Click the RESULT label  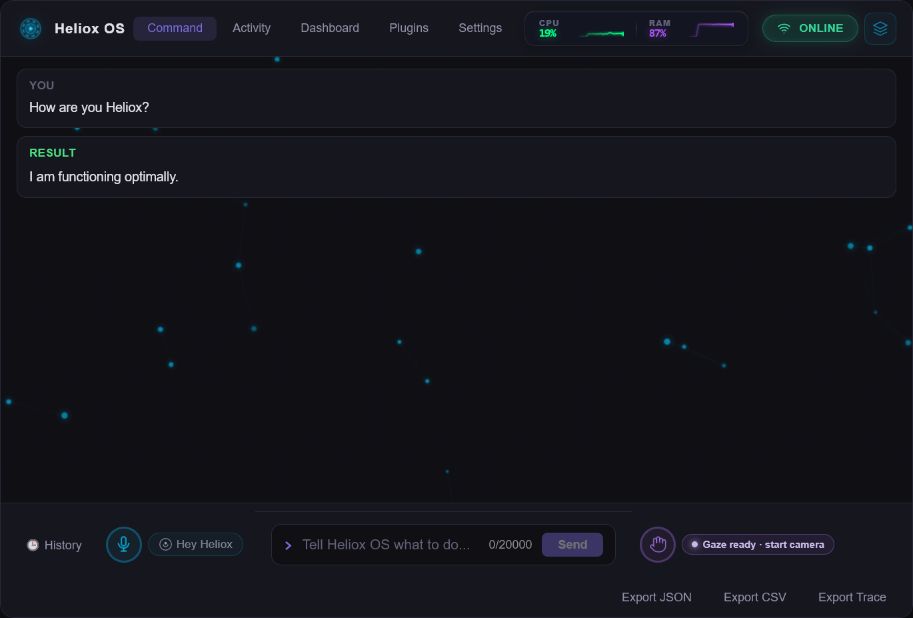pos(52,153)
